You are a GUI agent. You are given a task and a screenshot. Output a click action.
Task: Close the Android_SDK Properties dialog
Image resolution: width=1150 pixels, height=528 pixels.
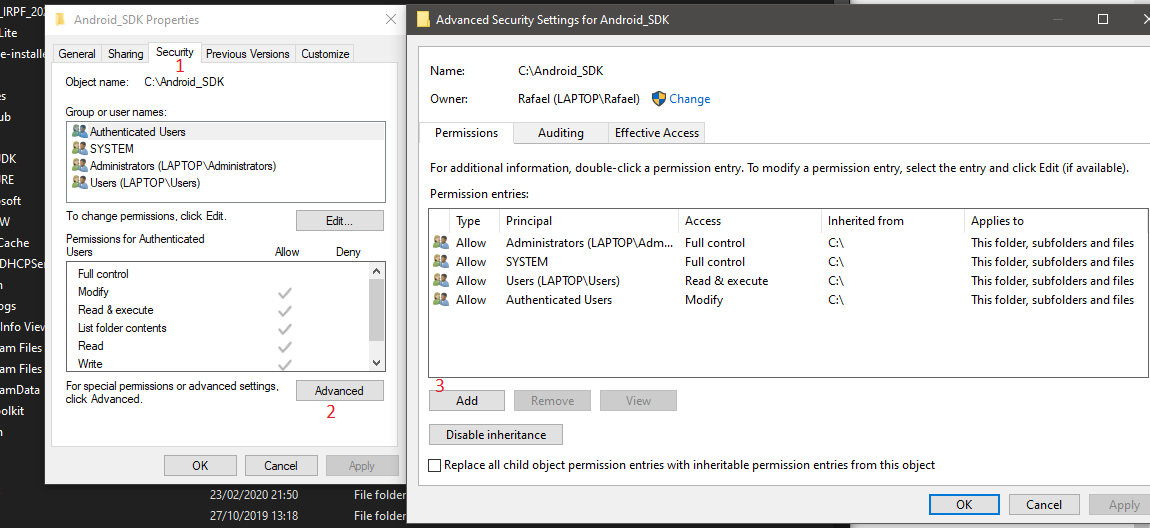coord(389,20)
